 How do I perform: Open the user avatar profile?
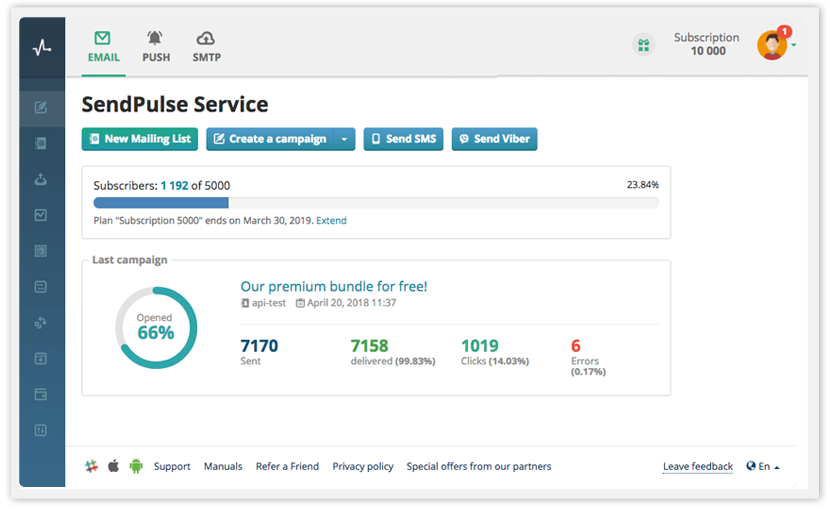click(x=772, y=45)
